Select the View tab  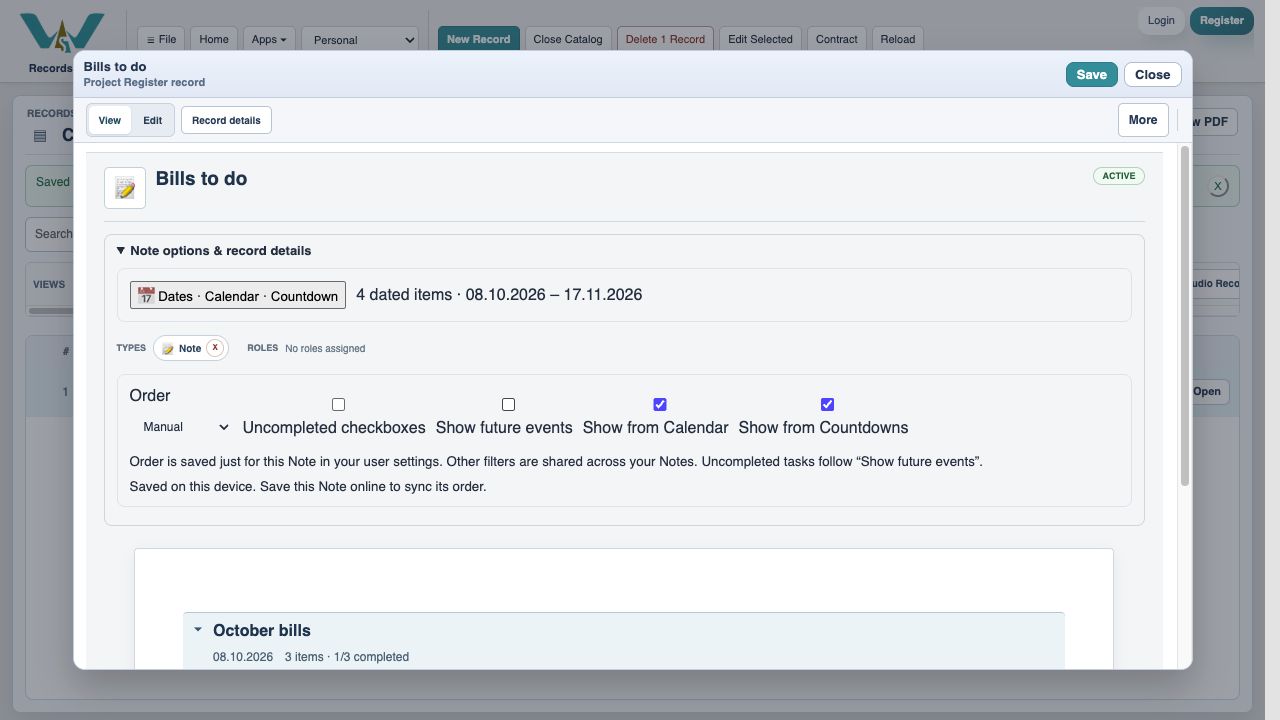coord(110,120)
